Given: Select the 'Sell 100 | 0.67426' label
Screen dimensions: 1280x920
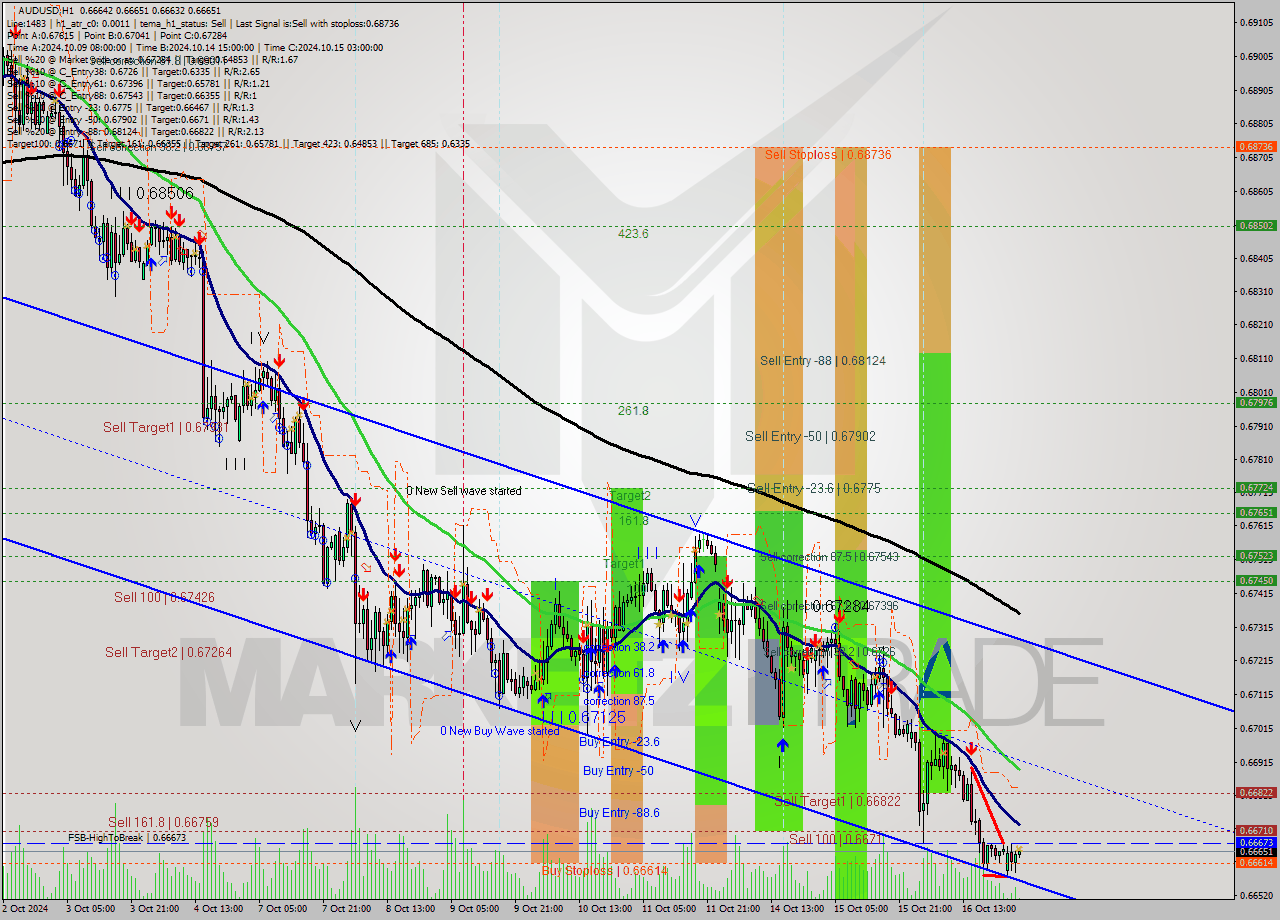Looking at the screenshot, I should pos(164,598).
